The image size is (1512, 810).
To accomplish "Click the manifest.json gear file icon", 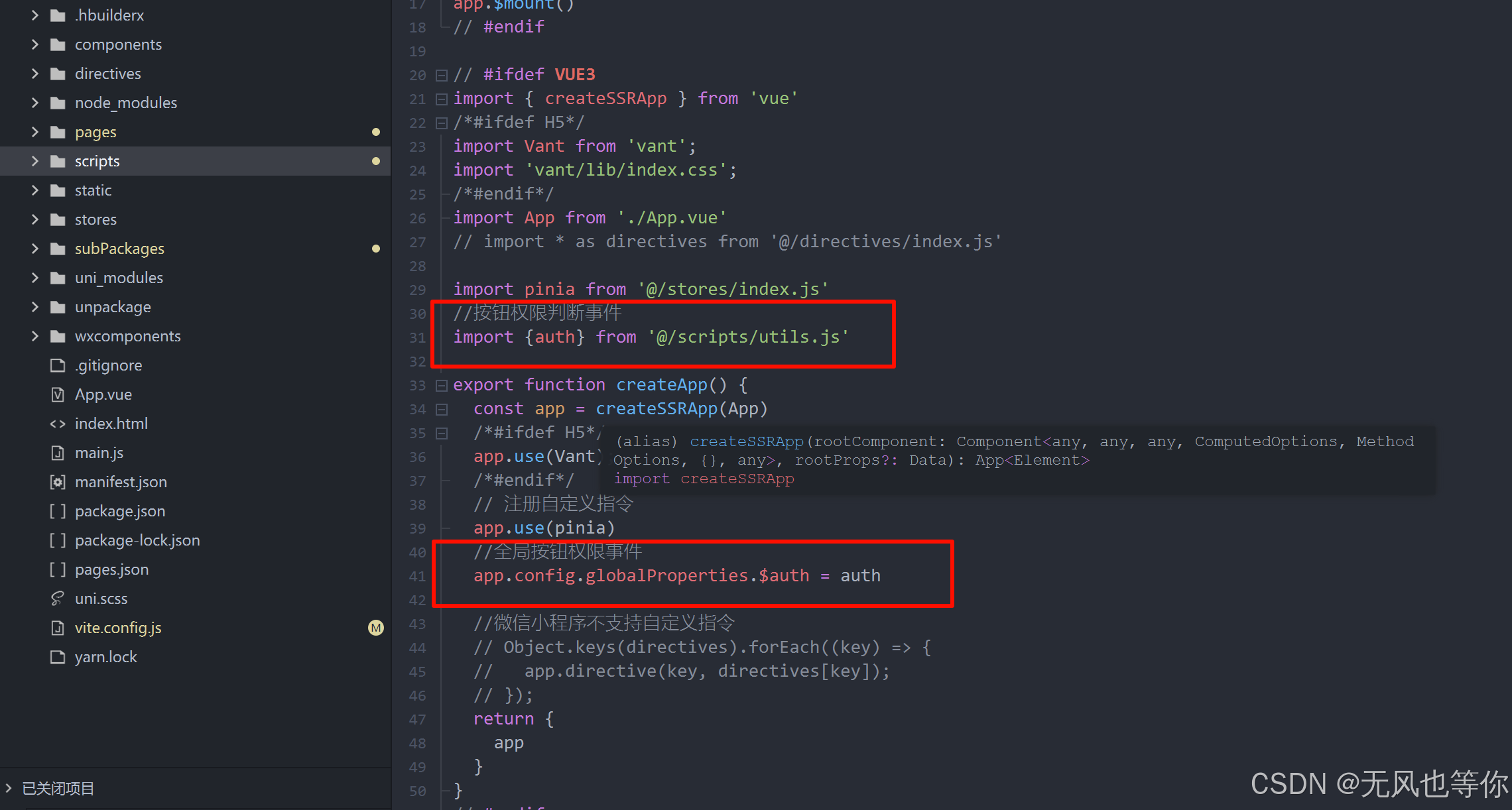I will (x=58, y=482).
